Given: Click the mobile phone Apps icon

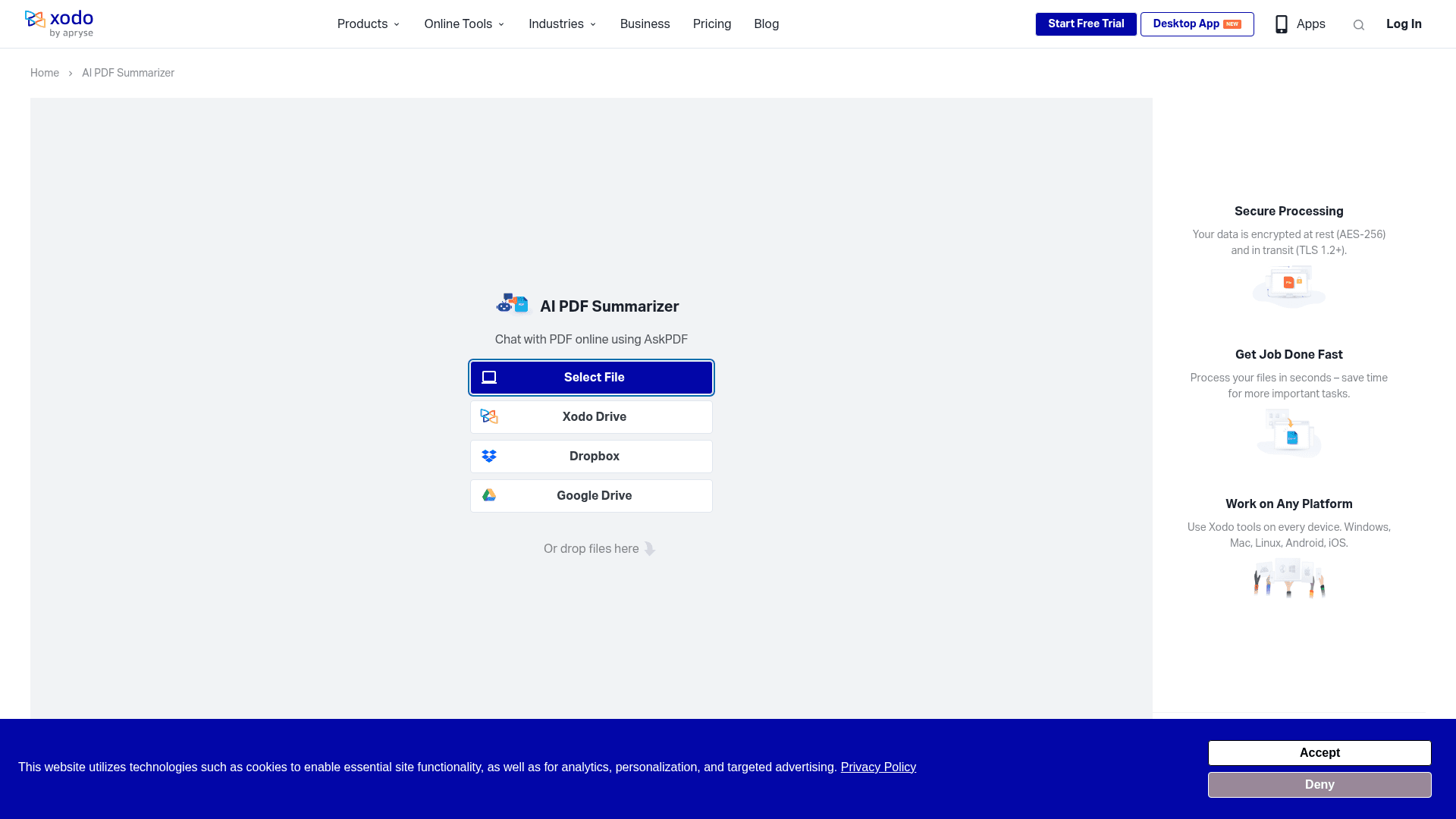Looking at the screenshot, I should [1282, 24].
